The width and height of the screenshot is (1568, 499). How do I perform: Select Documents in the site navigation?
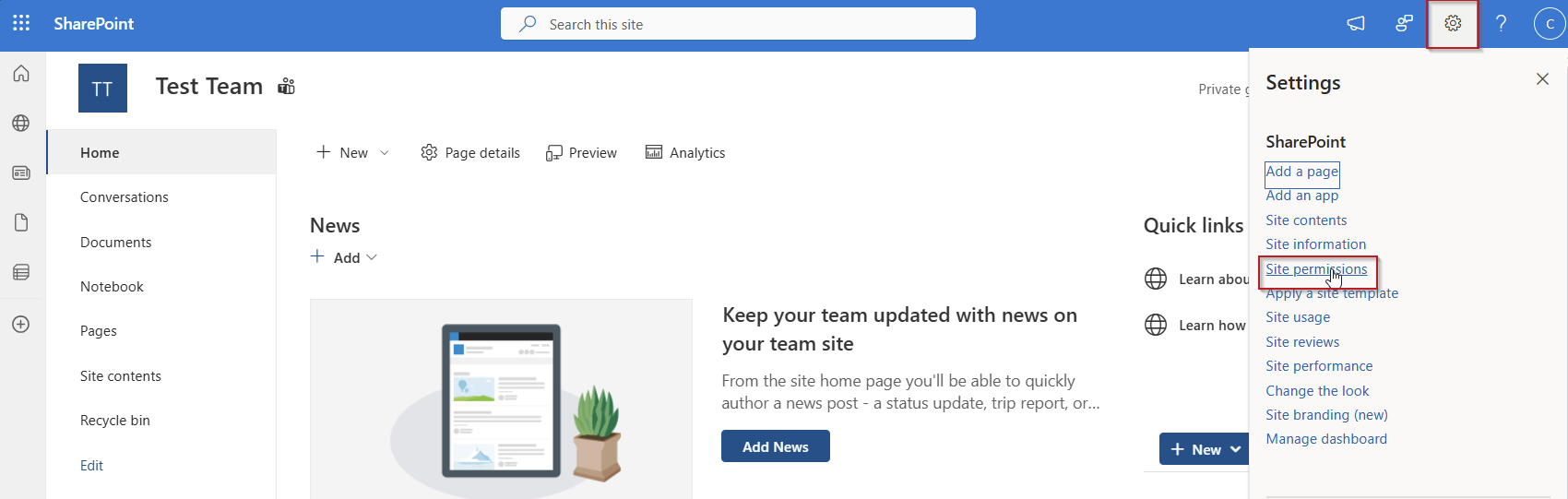pos(115,243)
